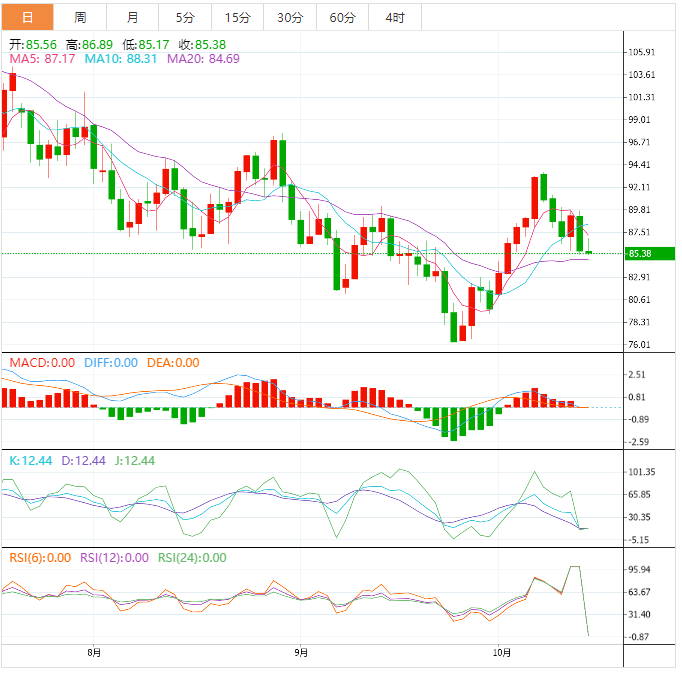Screen dimensions: 682x674
Task: Click the 8月 time axis marker
Action: [94, 653]
